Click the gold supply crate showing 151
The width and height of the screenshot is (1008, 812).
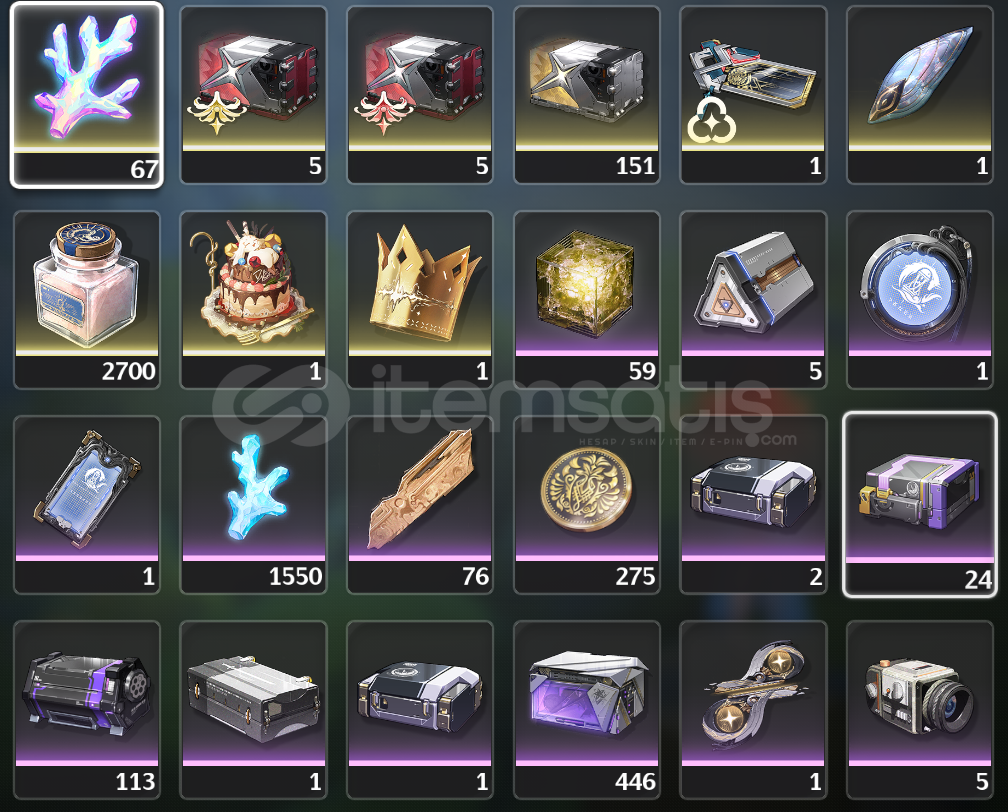pyautogui.click(x=587, y=95)
